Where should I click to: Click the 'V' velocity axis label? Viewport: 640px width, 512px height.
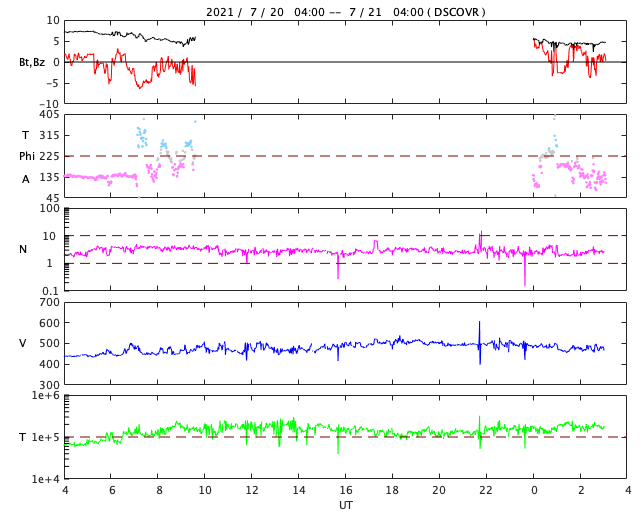[23, 343]
